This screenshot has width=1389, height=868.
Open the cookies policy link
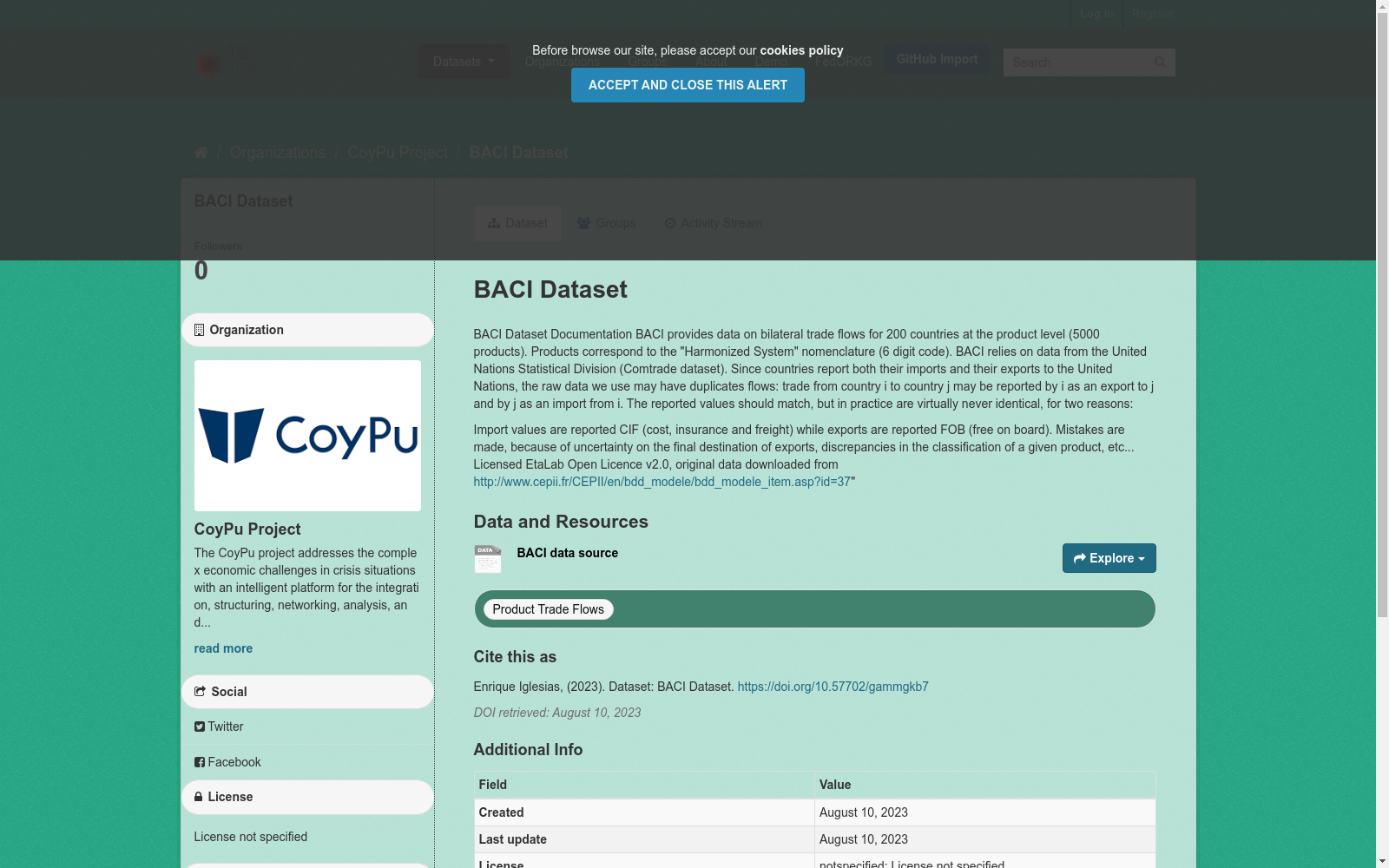coord(801,50)
